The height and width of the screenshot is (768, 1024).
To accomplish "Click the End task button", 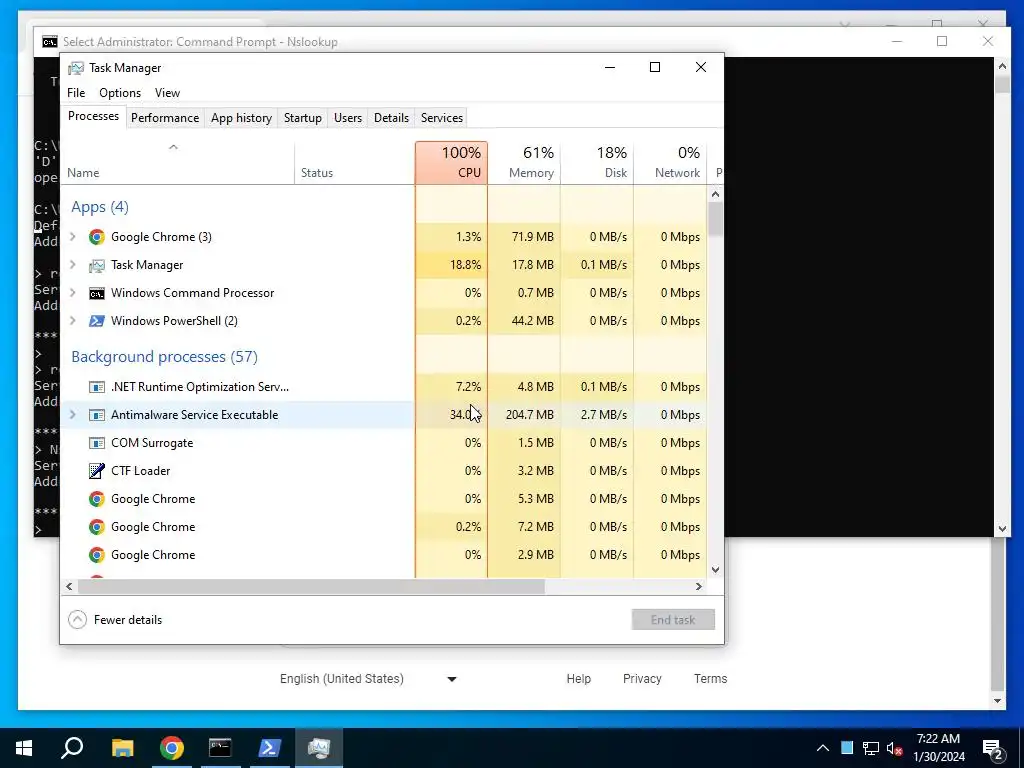I will [673, 620].
